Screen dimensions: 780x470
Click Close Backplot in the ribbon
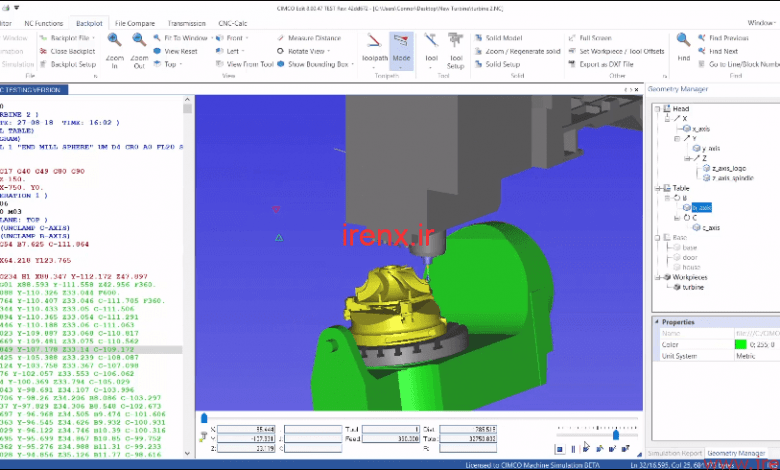[x=67, y=51]
